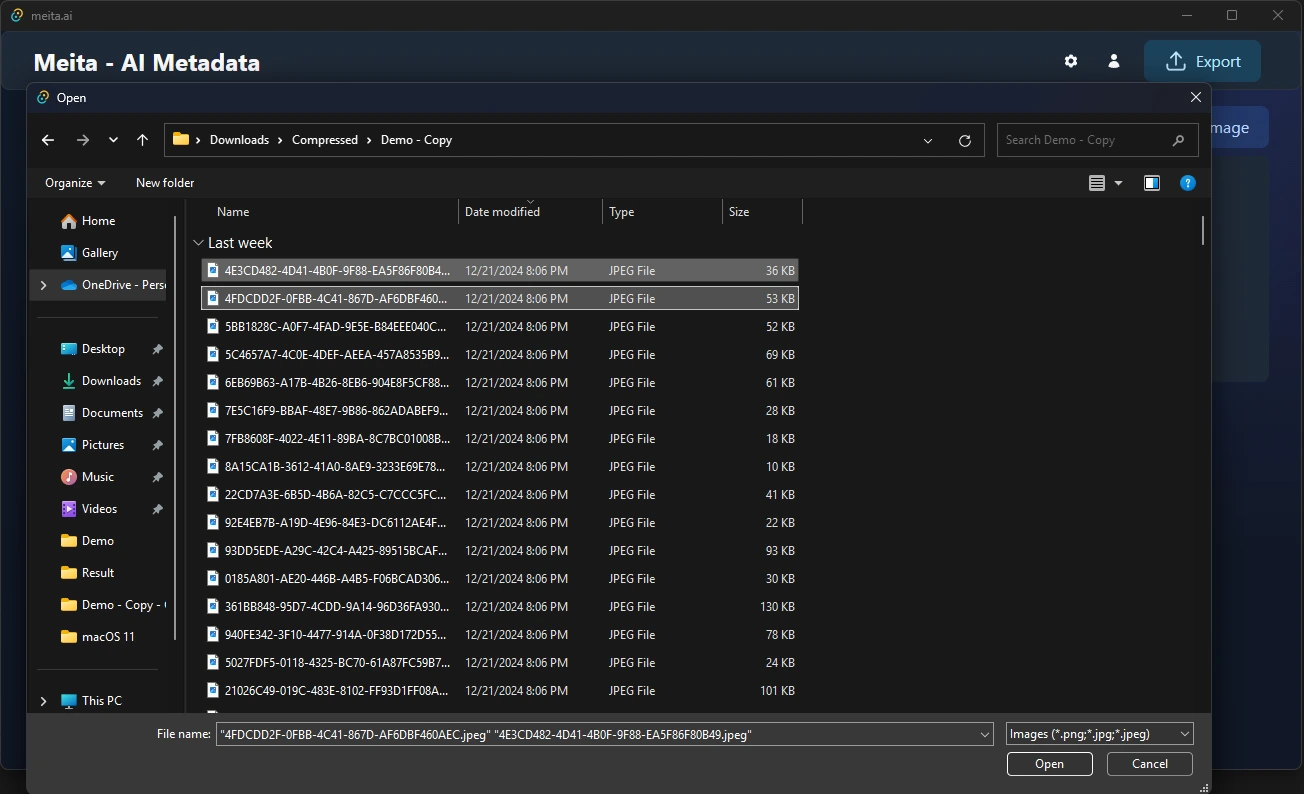Click the back navigation arrow
Image resolution: width=1304 pixels, height=794 pixels.
tap(48, 140)
